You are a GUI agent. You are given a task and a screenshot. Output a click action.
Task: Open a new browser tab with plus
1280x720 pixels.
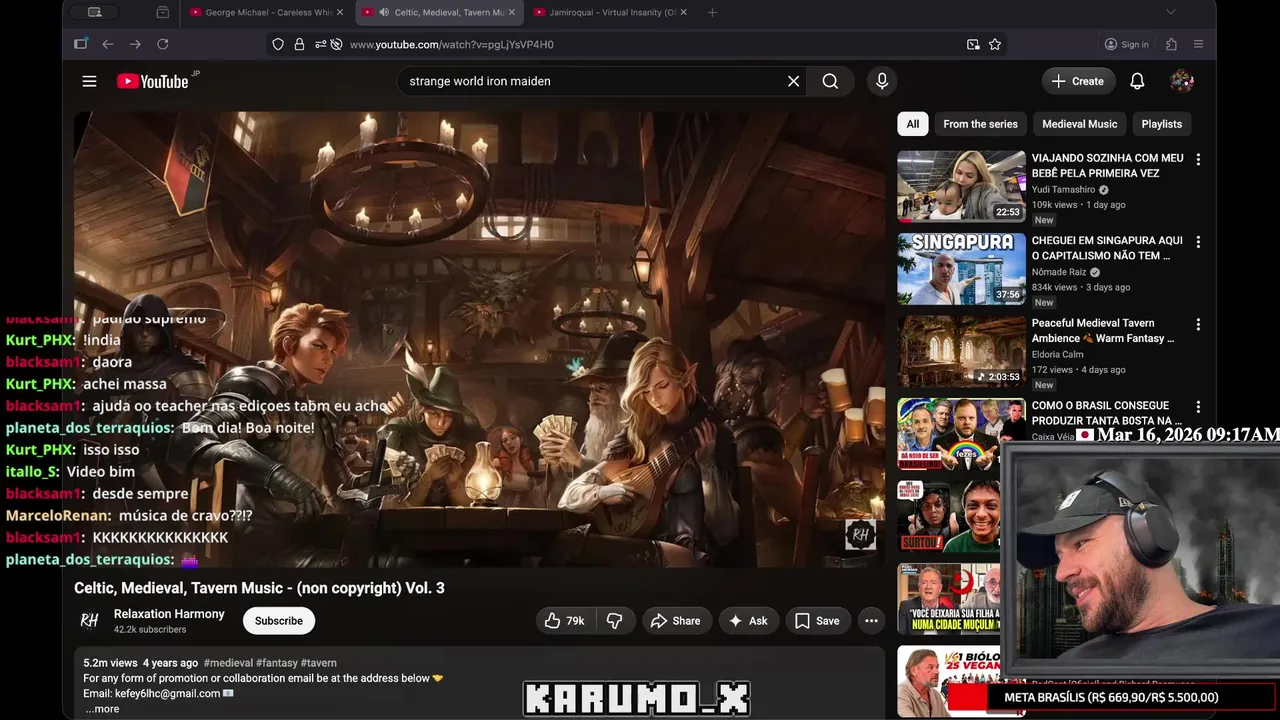click(712, 12)
